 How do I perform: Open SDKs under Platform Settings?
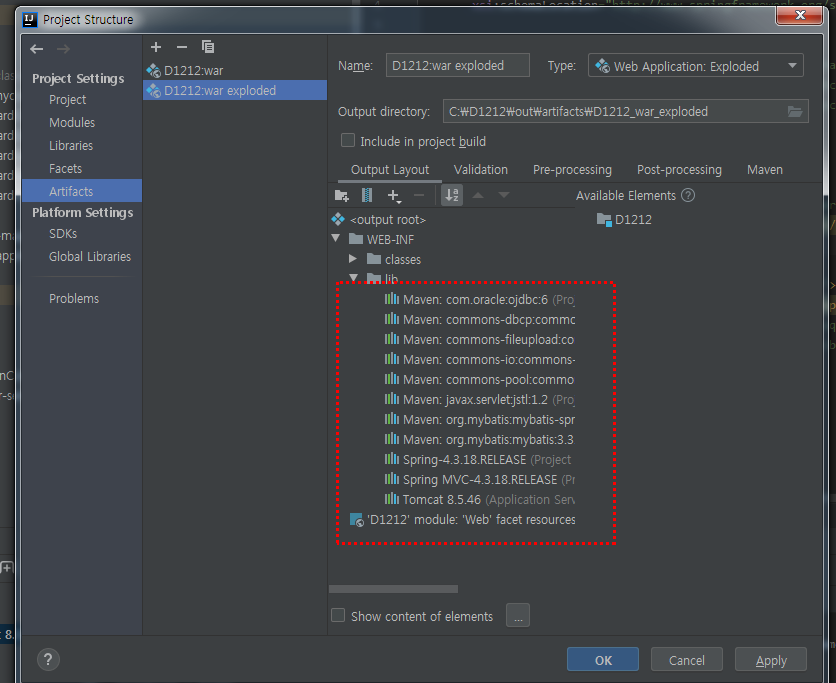(x=63, y=234)
